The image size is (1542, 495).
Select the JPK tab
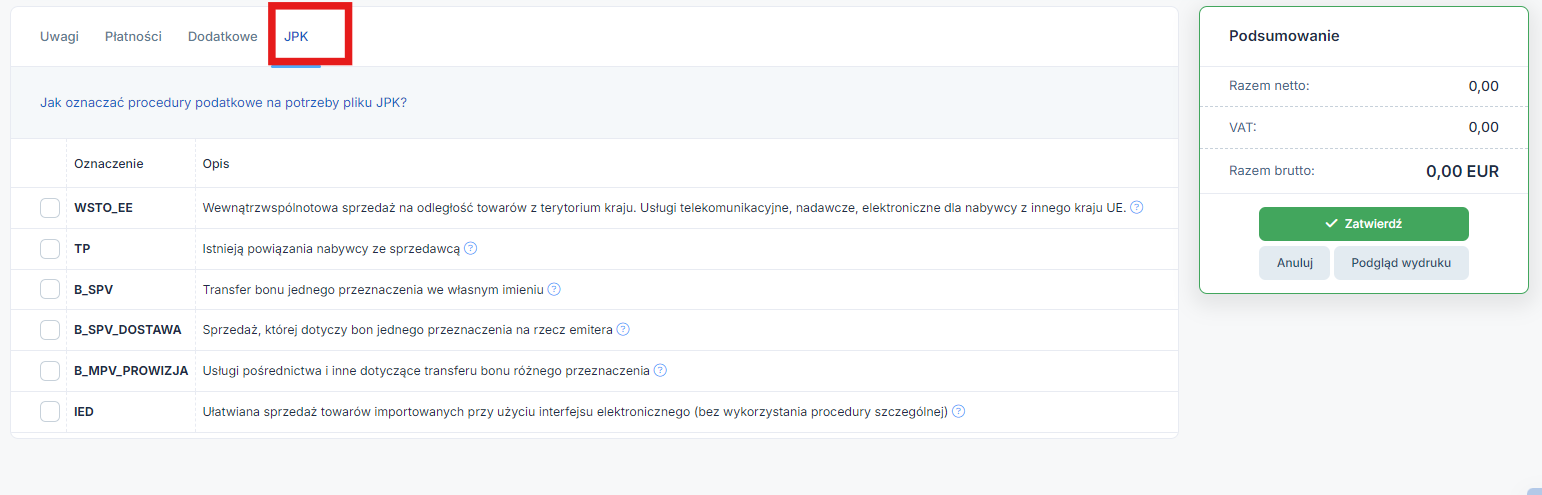tap(296, 36)
